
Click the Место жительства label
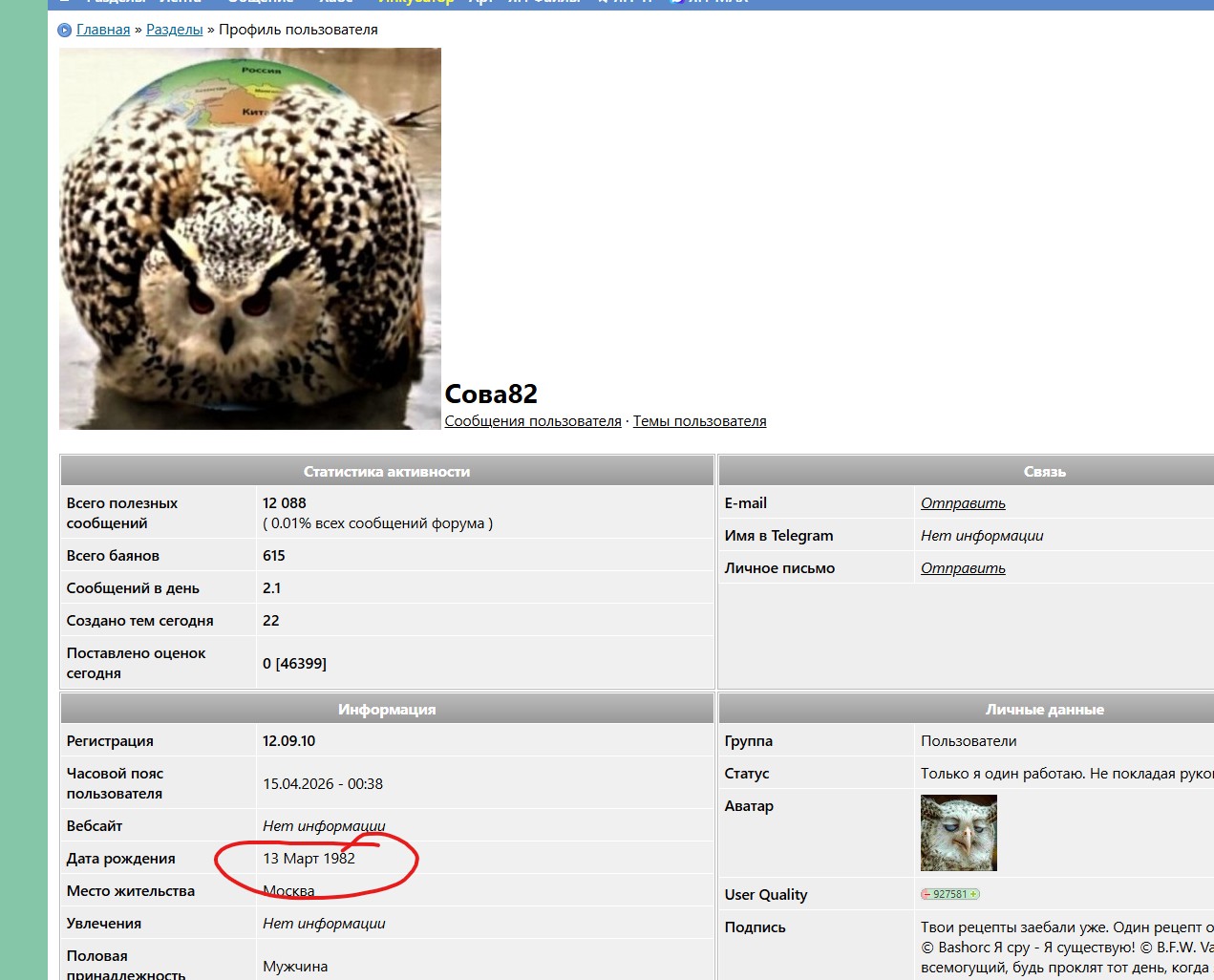coord(130,891)
